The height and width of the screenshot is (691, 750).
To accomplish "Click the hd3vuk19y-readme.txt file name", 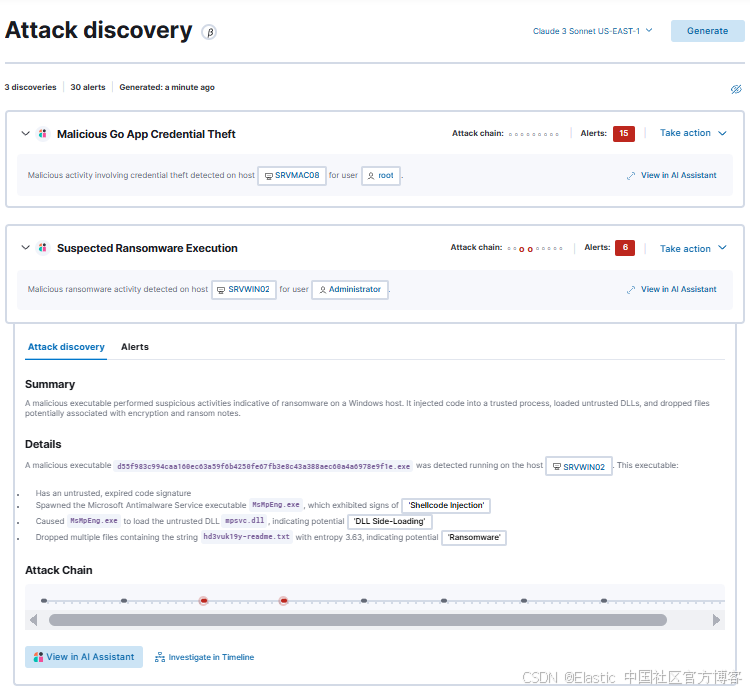I will pos(246,537).
